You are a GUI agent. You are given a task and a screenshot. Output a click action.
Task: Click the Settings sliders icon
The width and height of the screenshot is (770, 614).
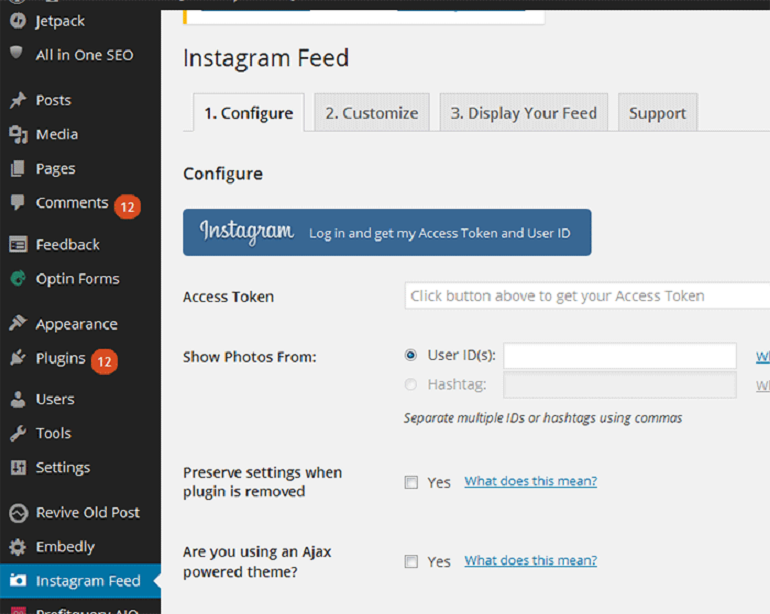[x=18, y=467]
